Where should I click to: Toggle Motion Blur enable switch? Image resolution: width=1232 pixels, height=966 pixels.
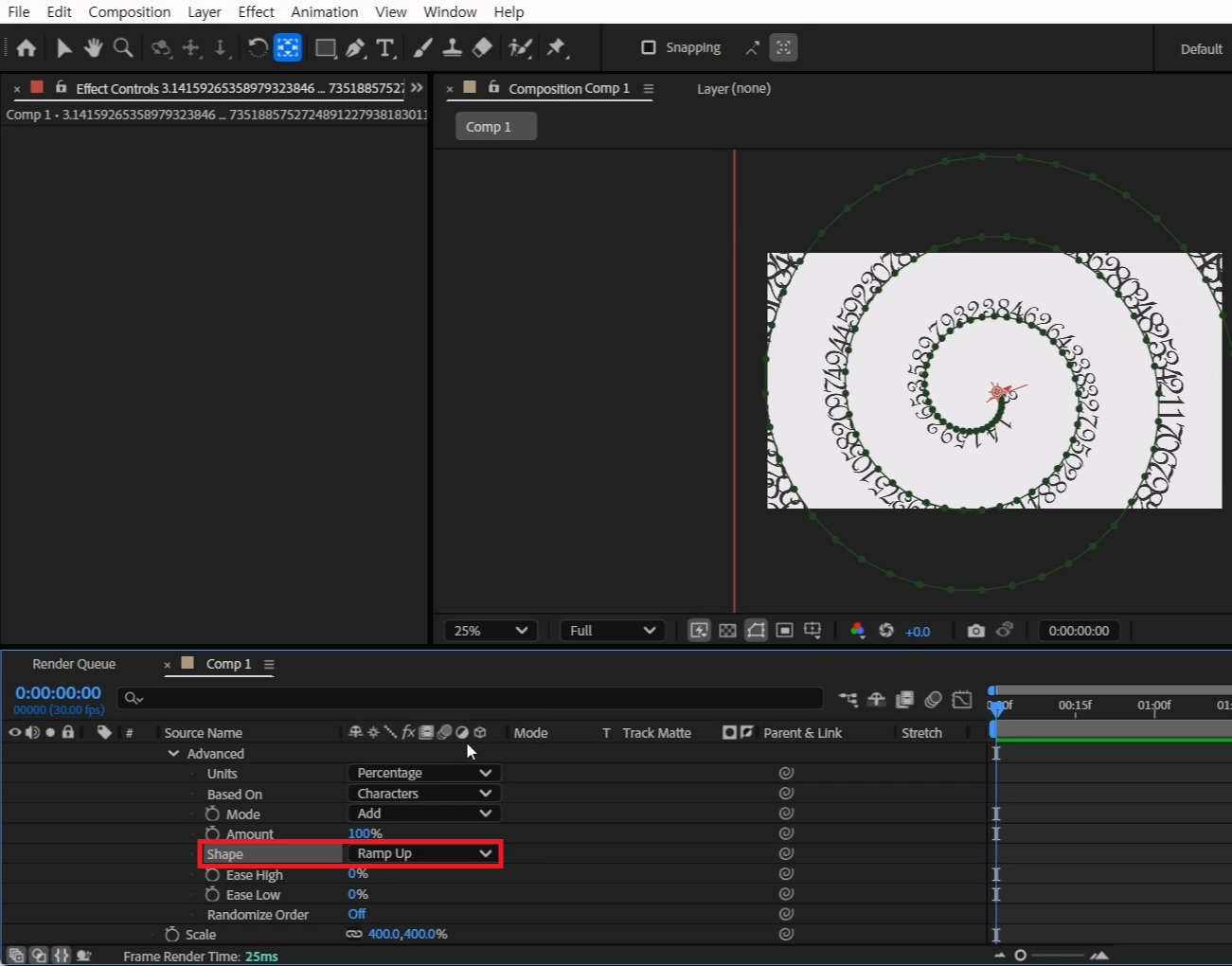pos(934,699)
